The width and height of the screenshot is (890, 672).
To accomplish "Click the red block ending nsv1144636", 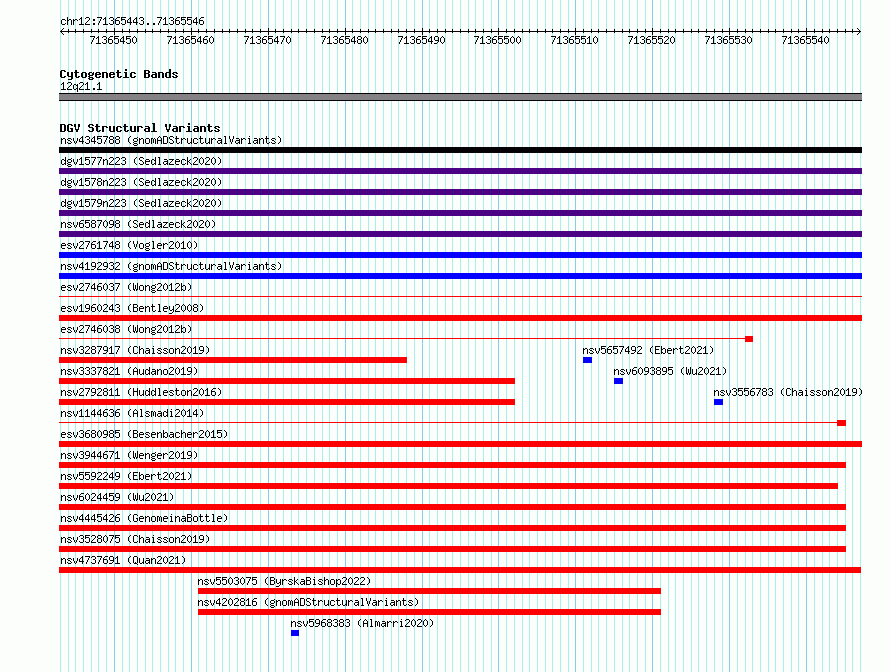I will coord(842,423).
